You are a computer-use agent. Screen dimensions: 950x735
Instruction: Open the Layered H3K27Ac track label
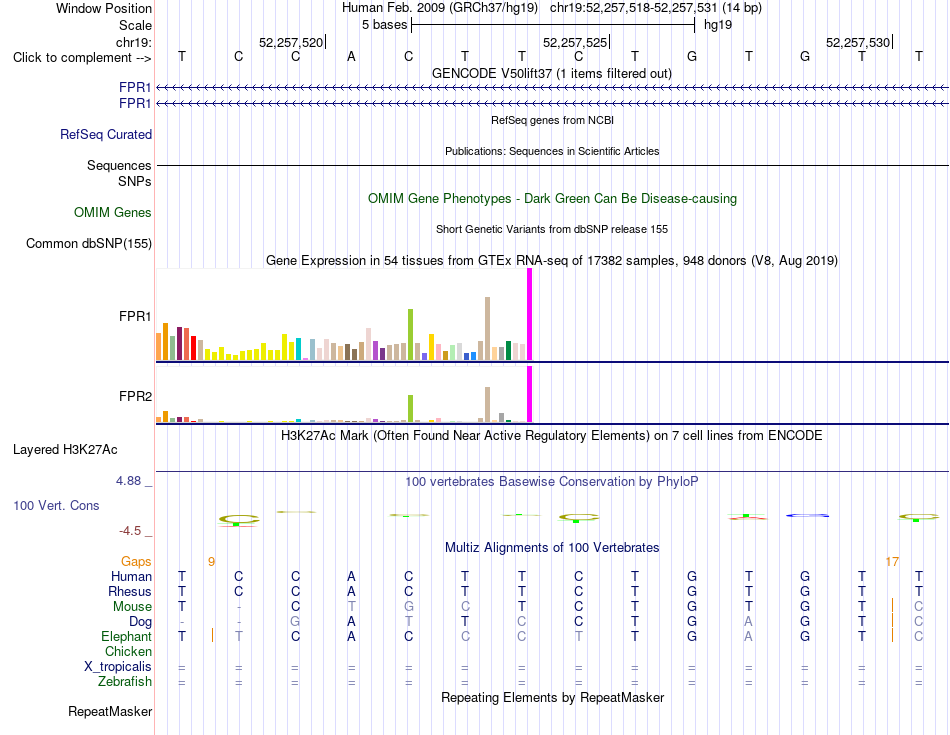pos(65,450)
